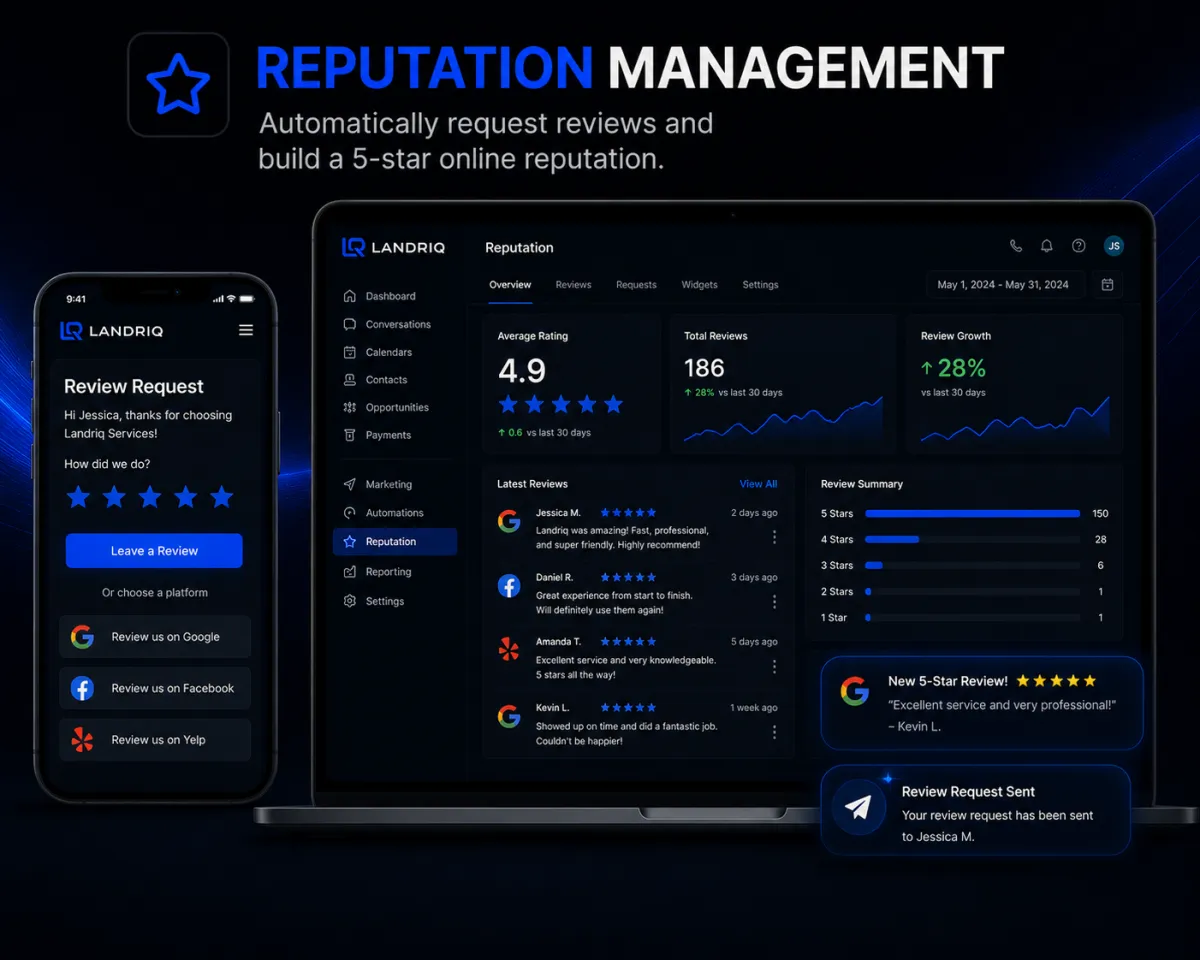Click the Landriq logo on laptop
1200x960 pixels.
(393, 247)
